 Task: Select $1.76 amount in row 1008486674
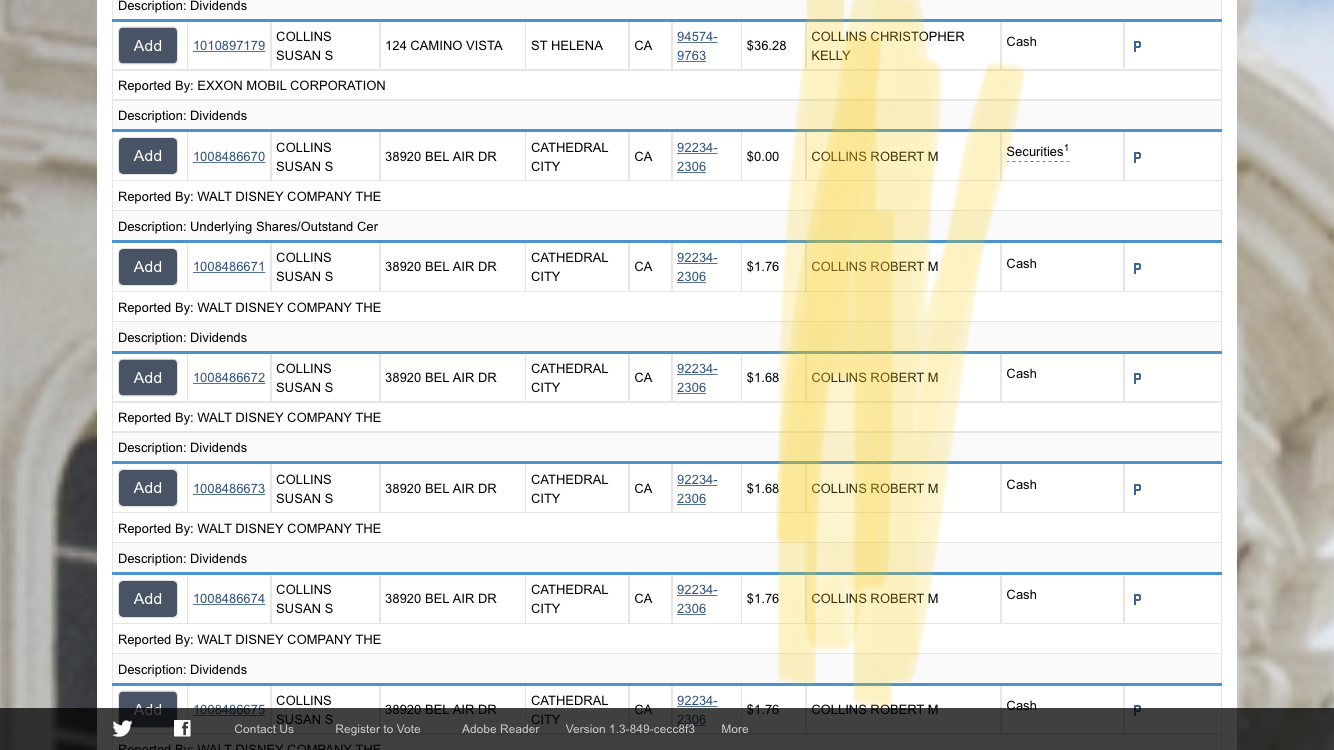[x=763, y=599]
